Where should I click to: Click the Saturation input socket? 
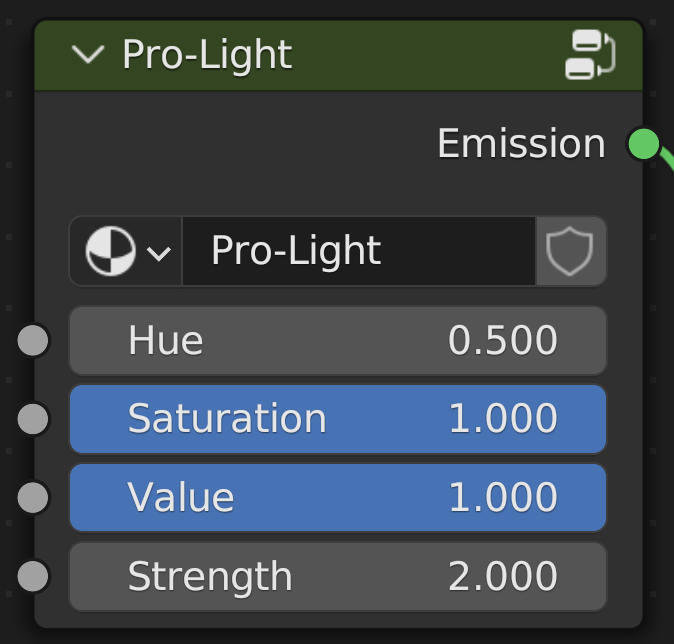(34, 419)
